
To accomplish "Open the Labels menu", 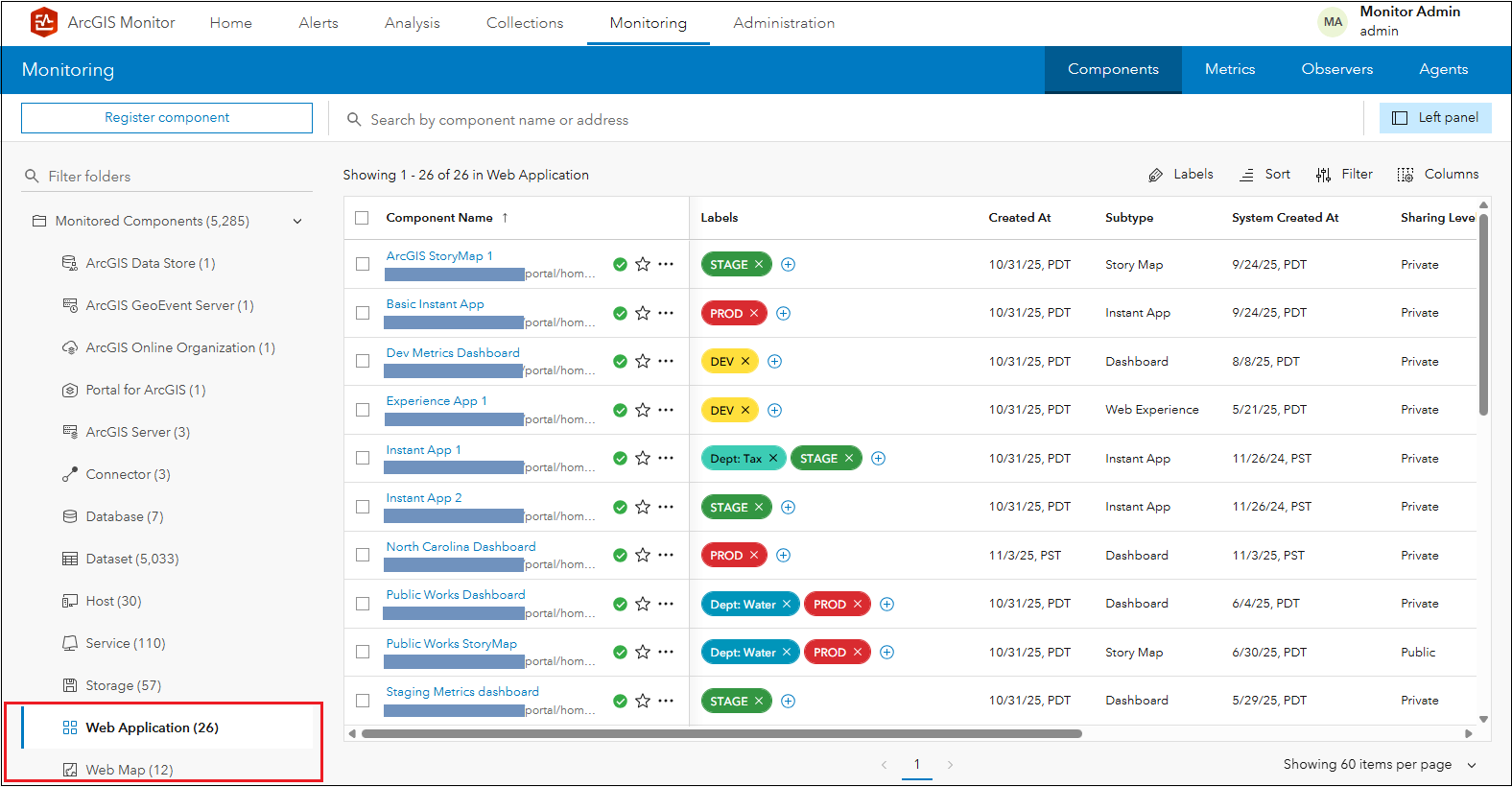I will [1181, 175].
